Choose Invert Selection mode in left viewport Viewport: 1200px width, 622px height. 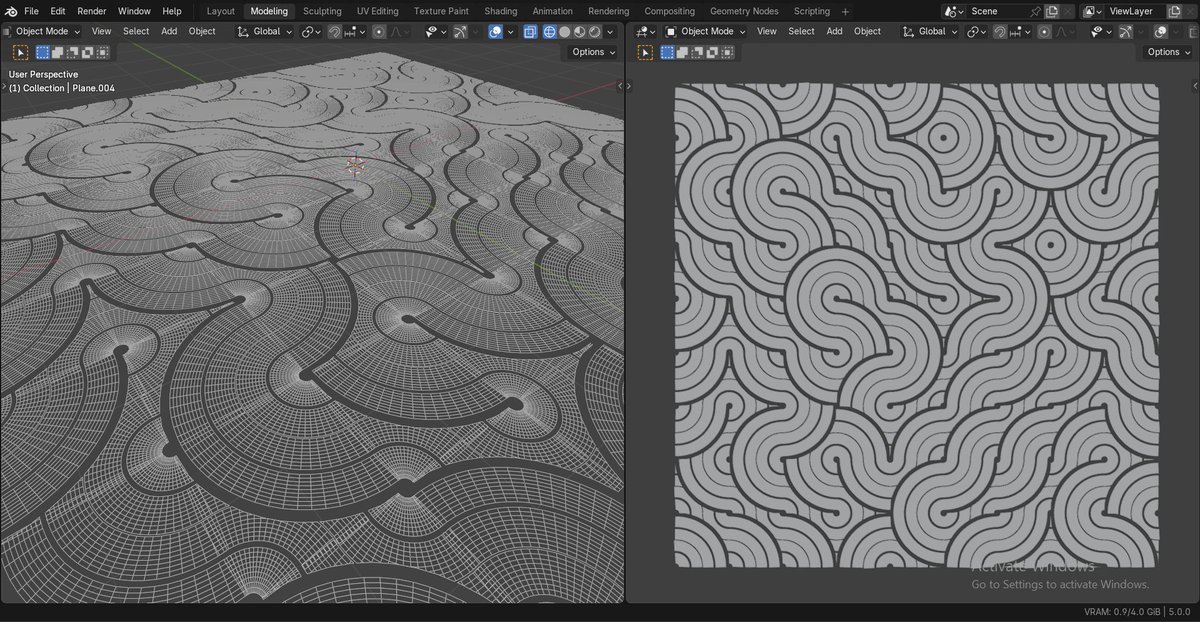86,52
